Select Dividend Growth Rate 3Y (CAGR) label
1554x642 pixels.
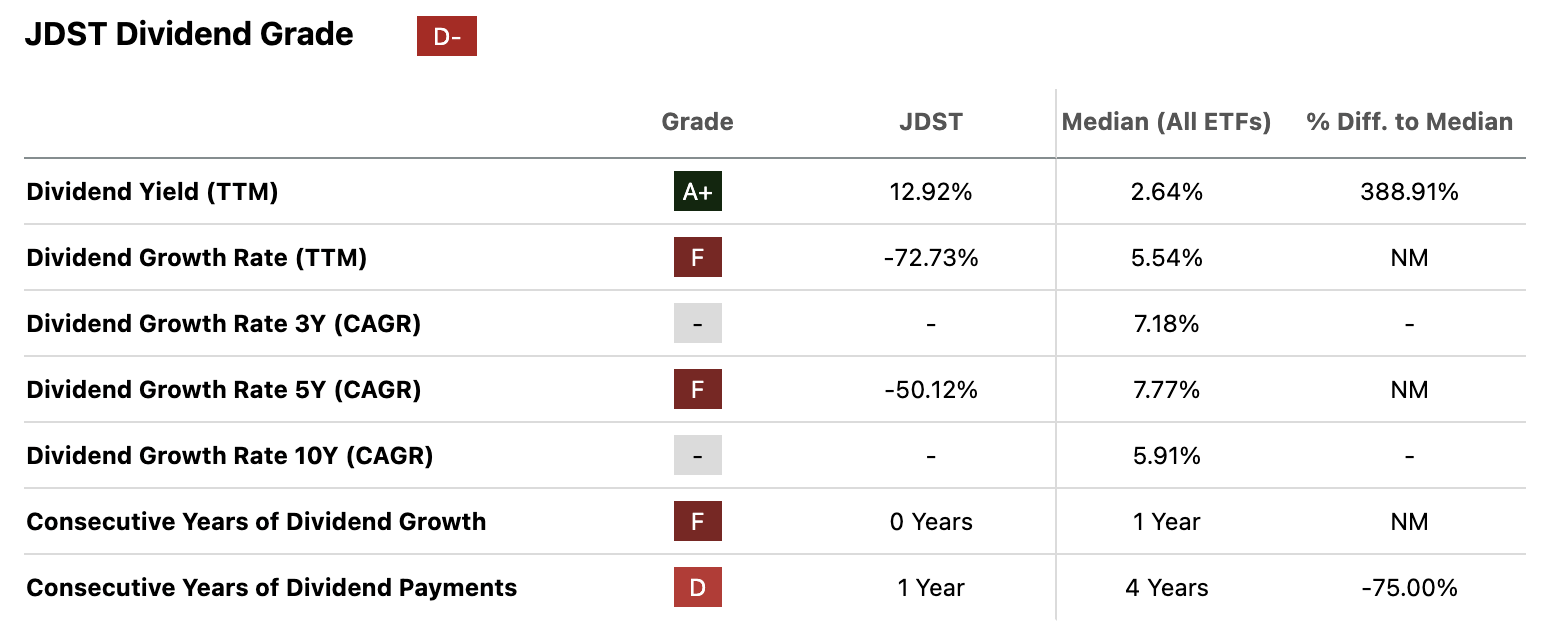(x=224, y=324)
